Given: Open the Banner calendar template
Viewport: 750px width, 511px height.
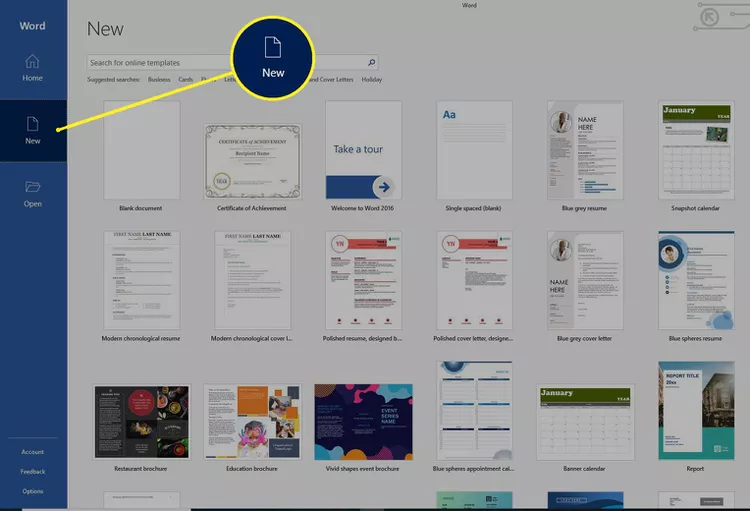Looking at the screenshot, I should point(584,421).
